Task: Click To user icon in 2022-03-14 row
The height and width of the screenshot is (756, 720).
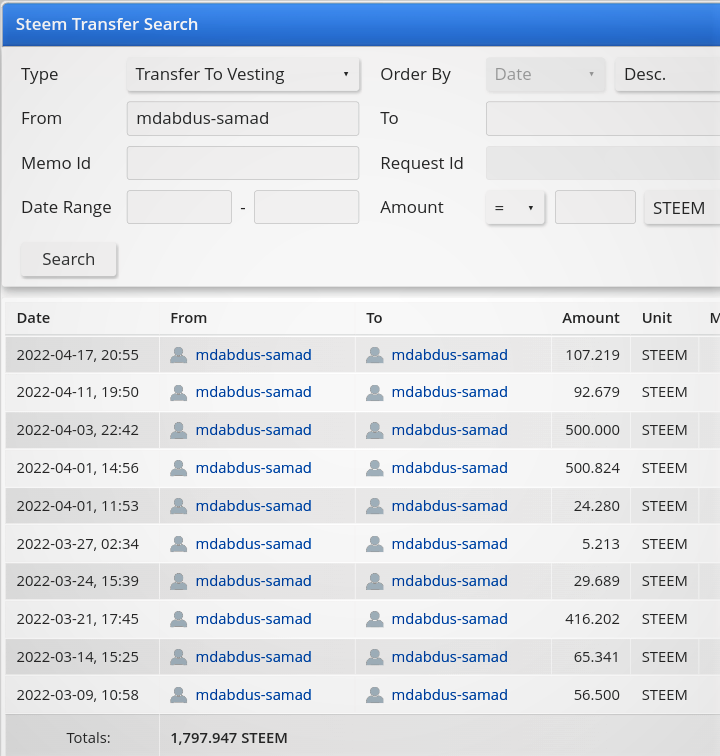Action: pyautogui.click(x=375, y=657)
